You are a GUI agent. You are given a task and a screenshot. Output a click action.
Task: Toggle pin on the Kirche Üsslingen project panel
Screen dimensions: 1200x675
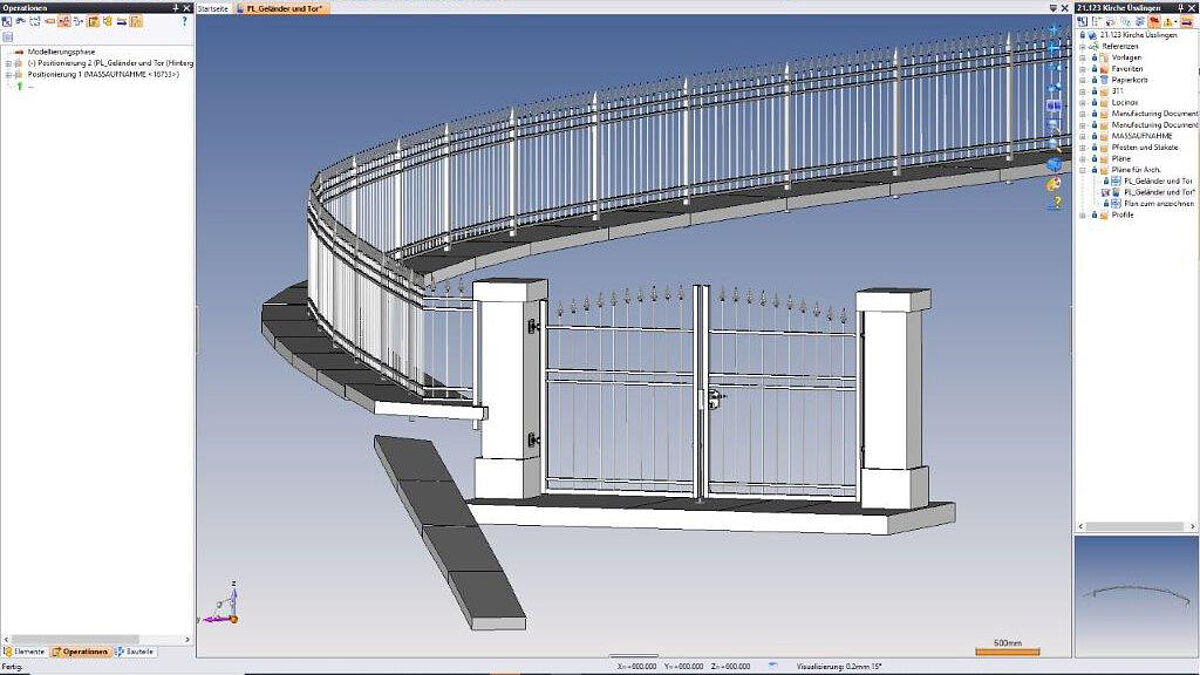click(x=1180, y=7)
